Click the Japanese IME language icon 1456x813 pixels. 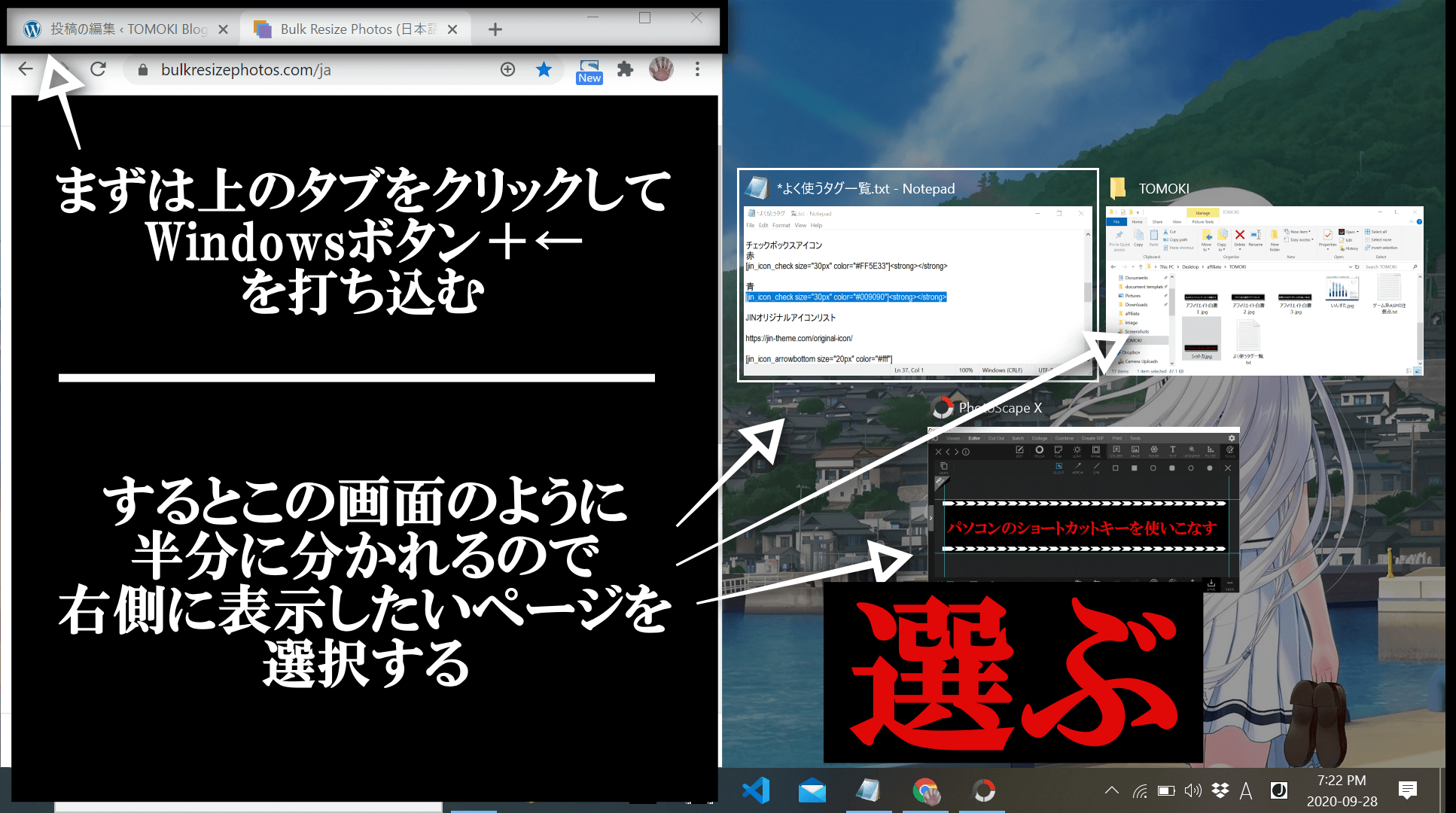(1278, 790)
